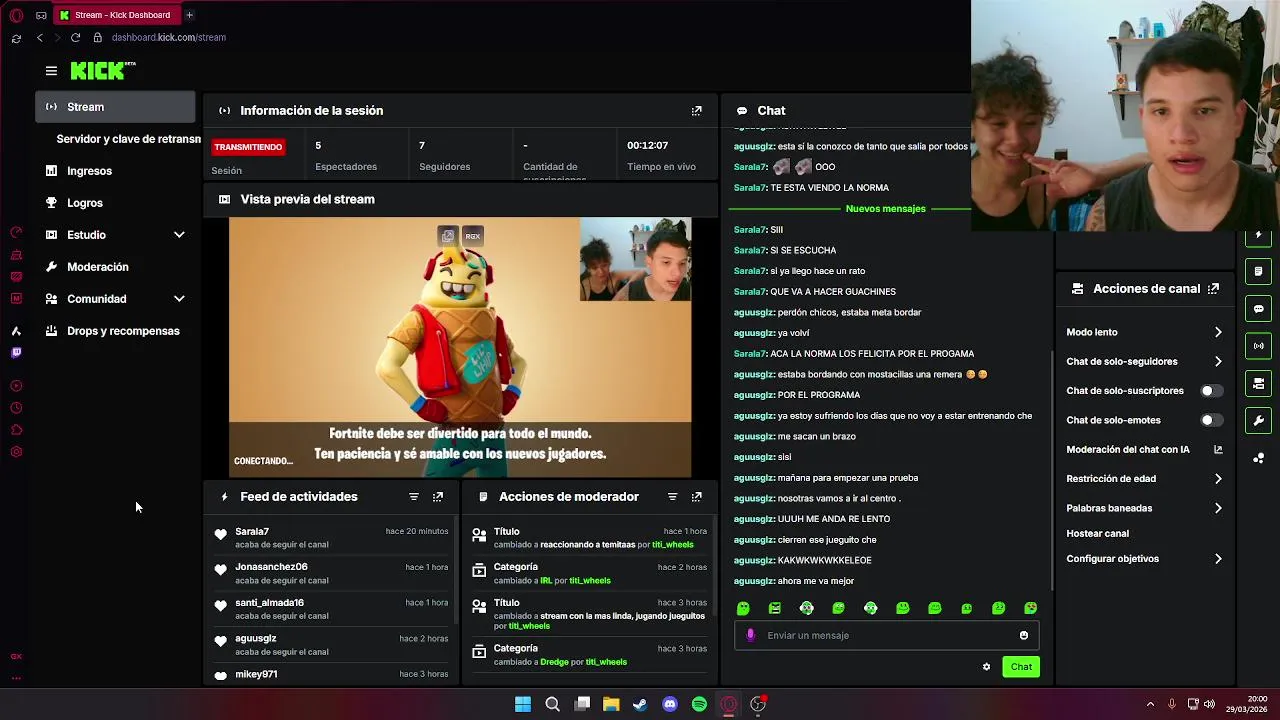Pop out the Acciones de canal panel
Screen dimensions: 1280x720
(1213, 289)
